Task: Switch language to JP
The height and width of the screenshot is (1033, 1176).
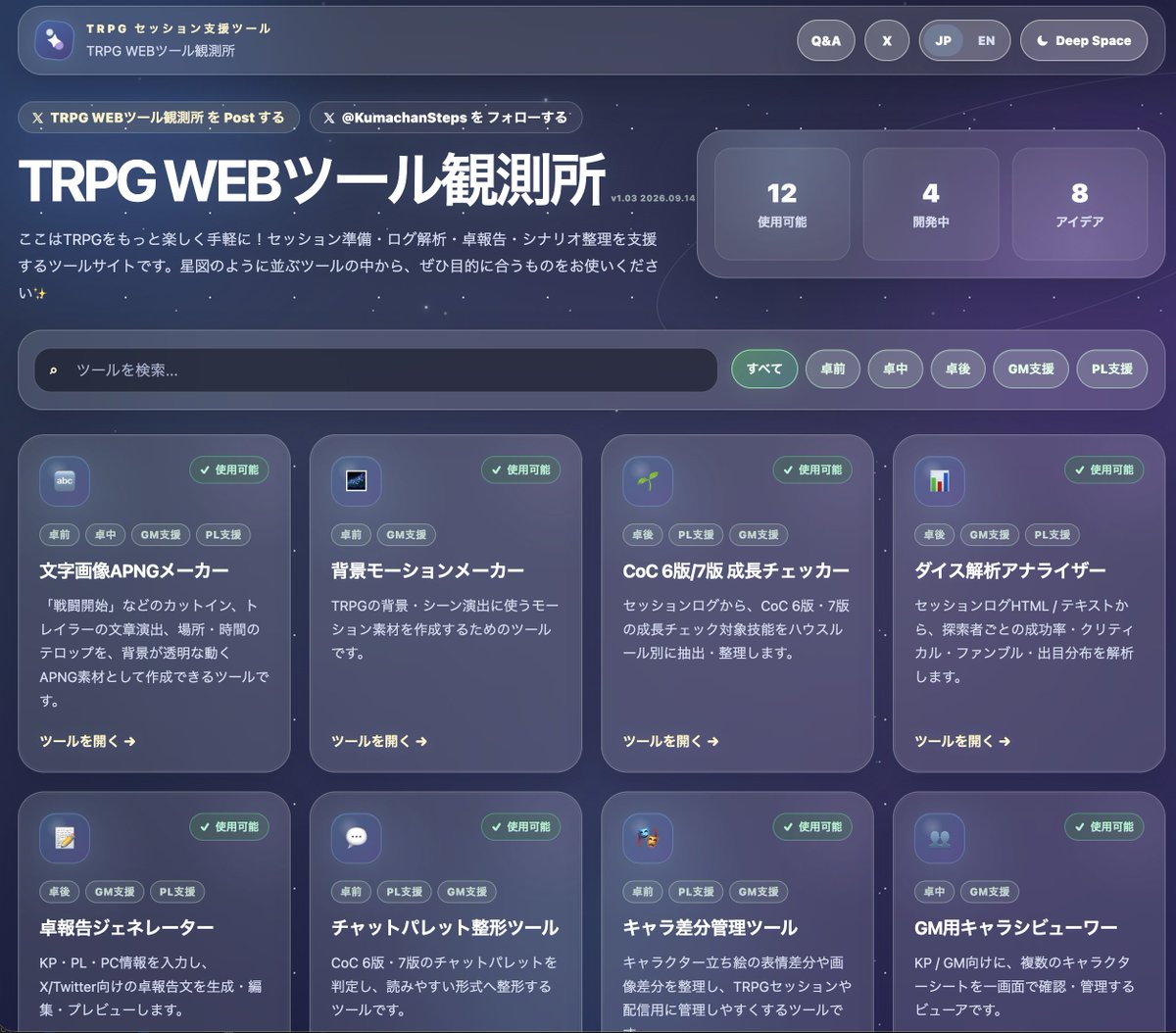Action: [x=943, y=41]
